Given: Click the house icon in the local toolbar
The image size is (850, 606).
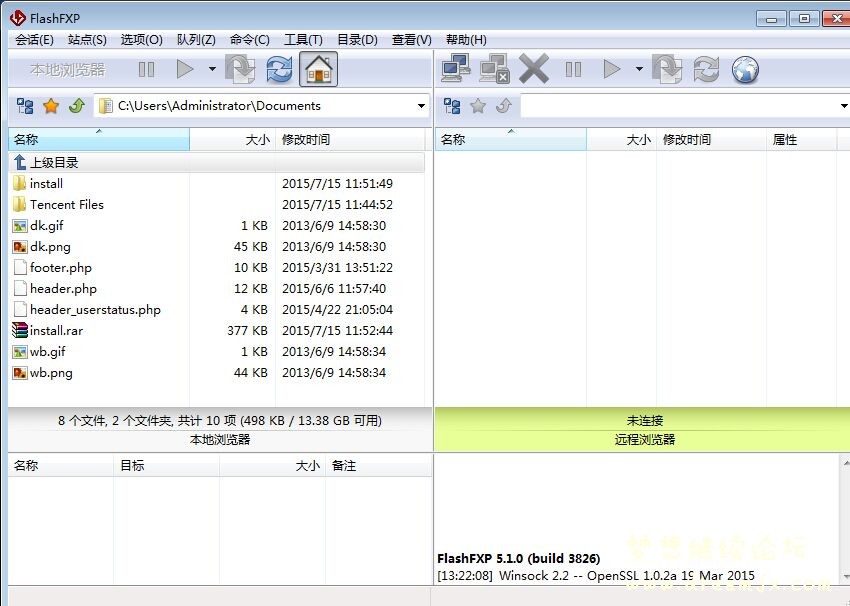Looking at the screenshot, I should click(319, 69).
